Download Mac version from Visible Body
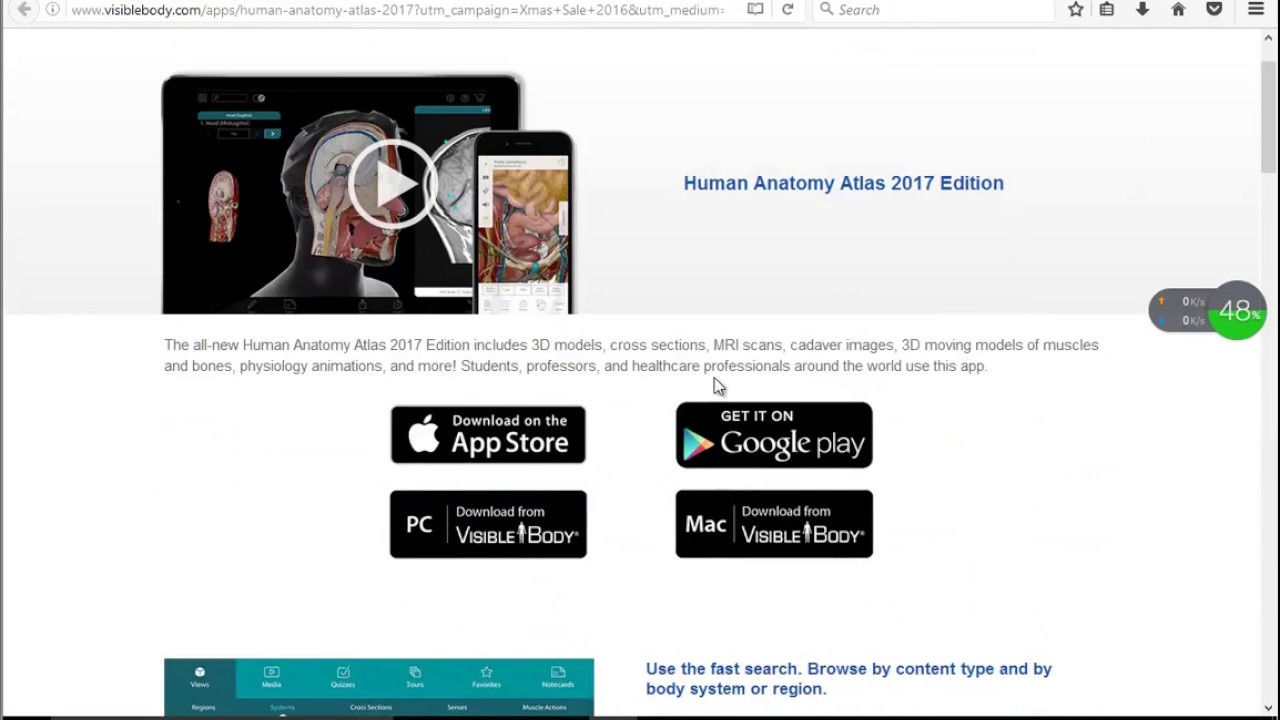 coord(774,524)
